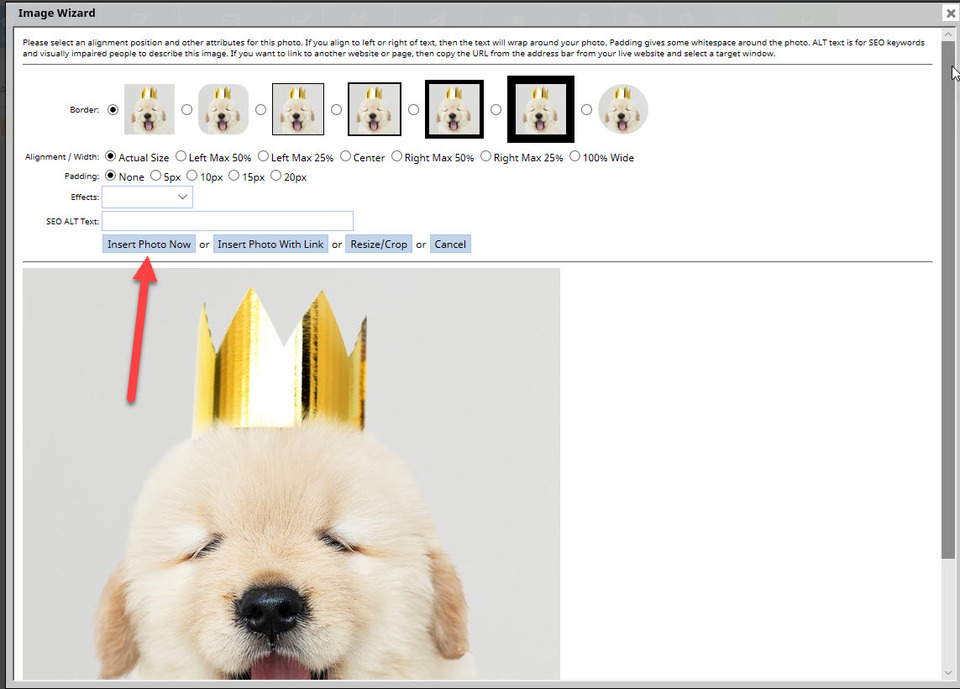The width and height of the screenshot is (960, 689).
Task: Open the Resize/Crop option
Action: [379, 244]
